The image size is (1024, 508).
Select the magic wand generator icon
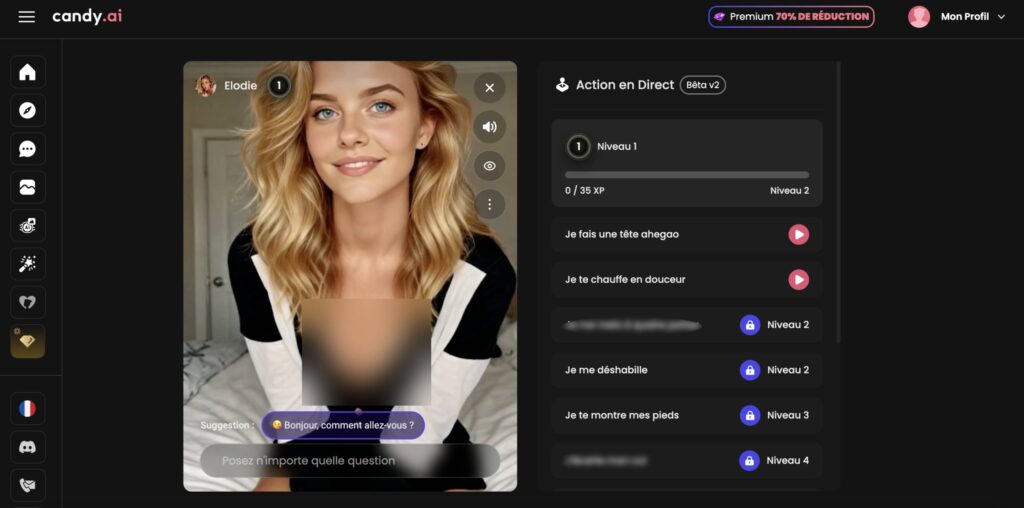(28, 264)
